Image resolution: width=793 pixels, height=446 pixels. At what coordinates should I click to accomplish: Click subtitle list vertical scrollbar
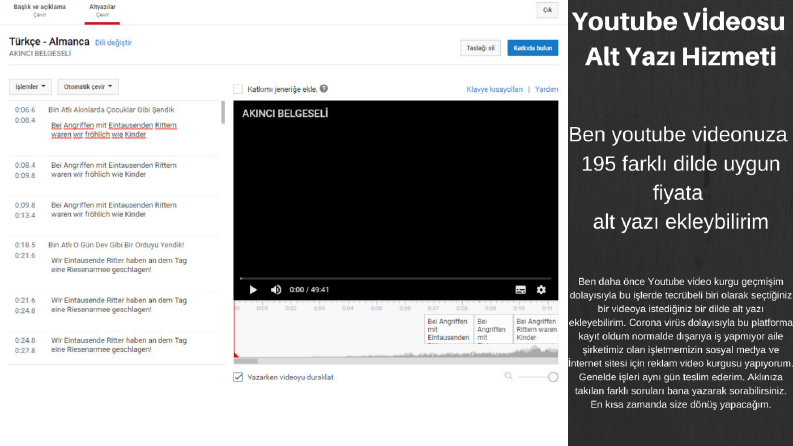223,112
